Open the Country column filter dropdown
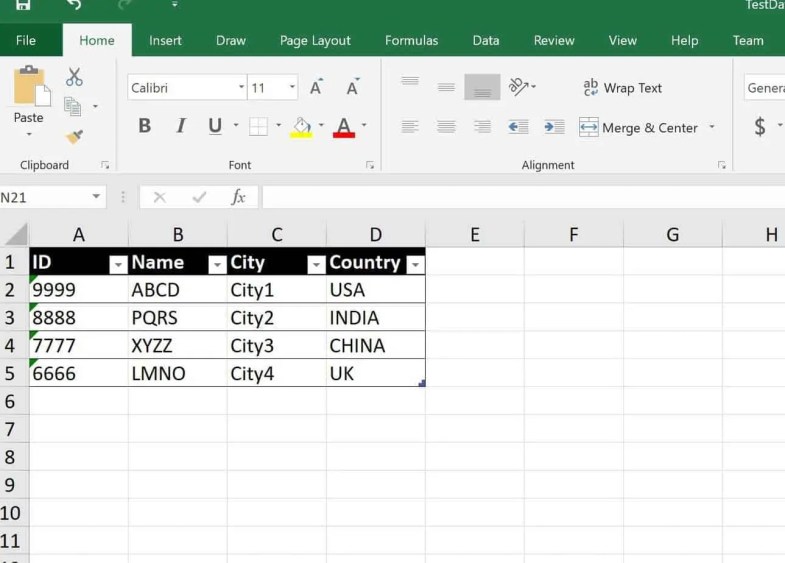Viewport: 785px width, 563px height. 416,265
